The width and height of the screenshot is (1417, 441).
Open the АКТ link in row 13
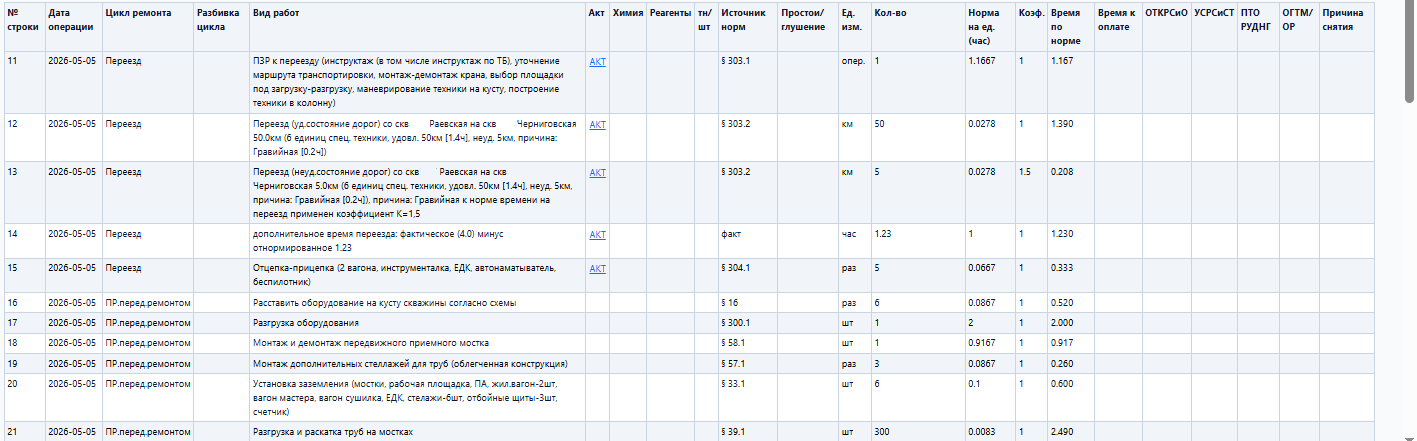click(597, 173)
